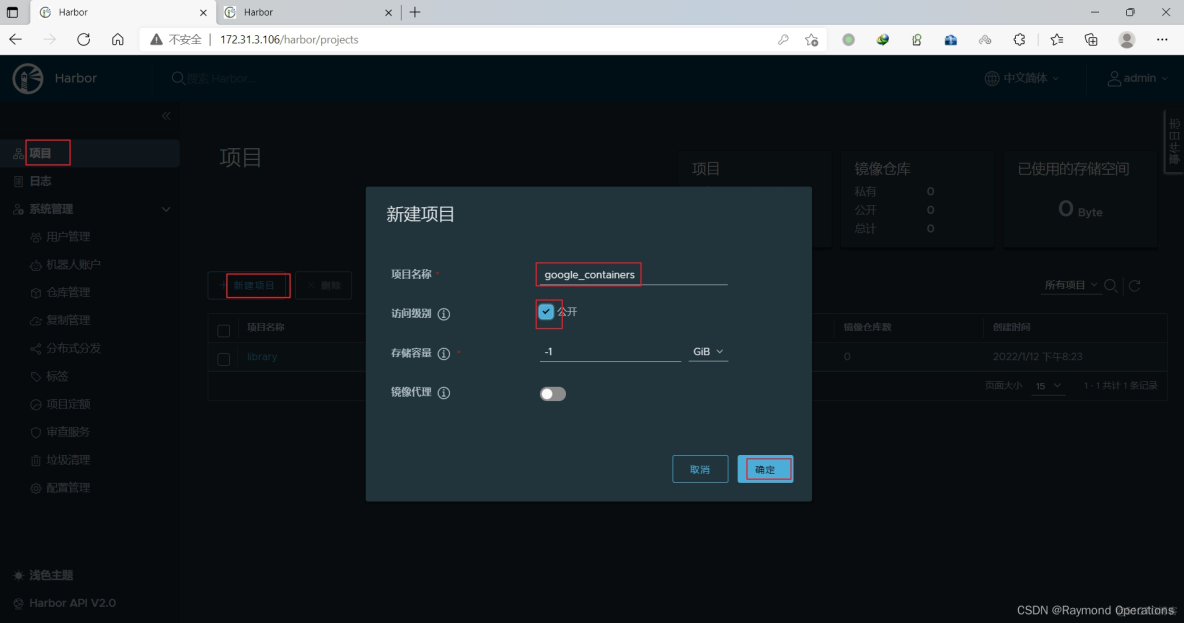Click the password key icon in address bar
Viewport: 1184px width, 623px height.
tap(783, 39)
